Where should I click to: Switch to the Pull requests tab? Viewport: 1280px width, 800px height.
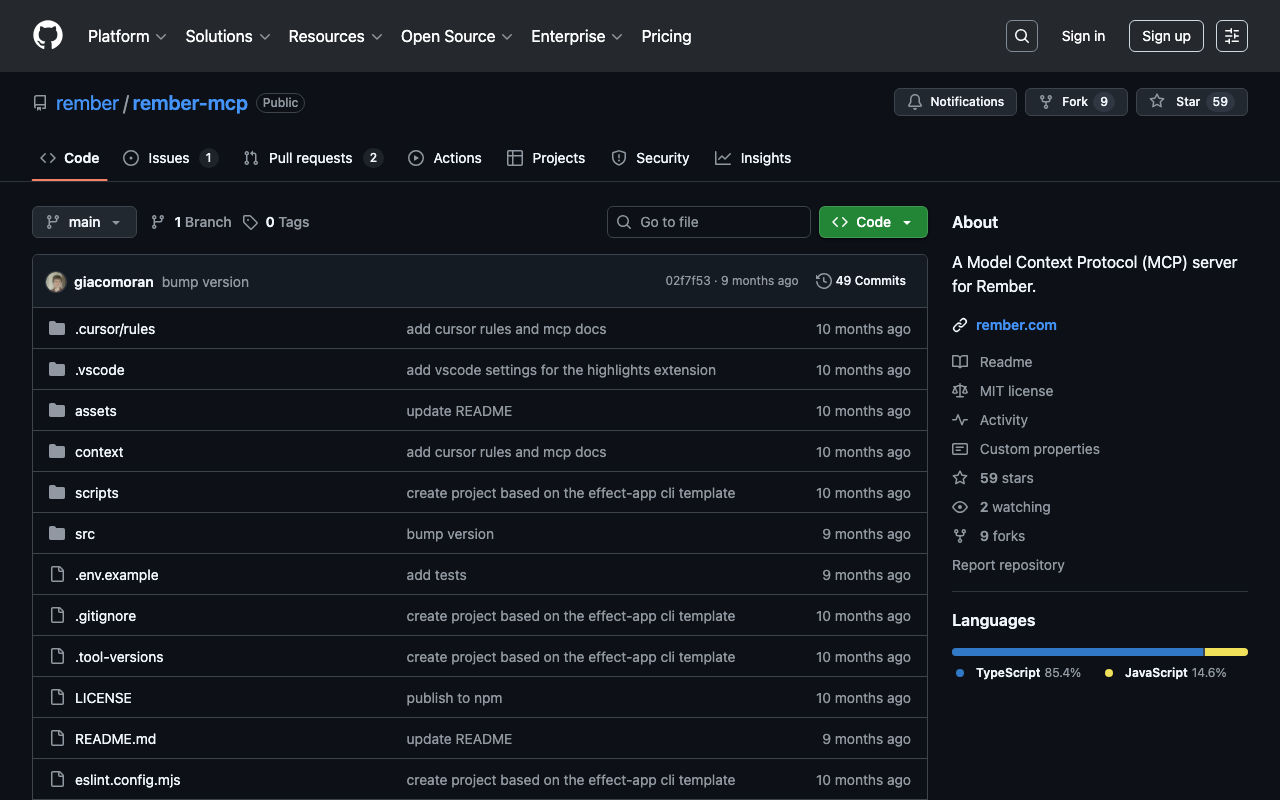coord(310,158)
